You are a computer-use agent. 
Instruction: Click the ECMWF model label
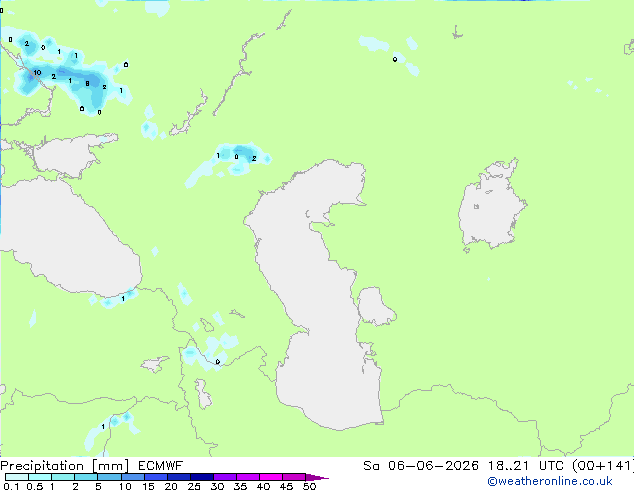coord(161,466)
